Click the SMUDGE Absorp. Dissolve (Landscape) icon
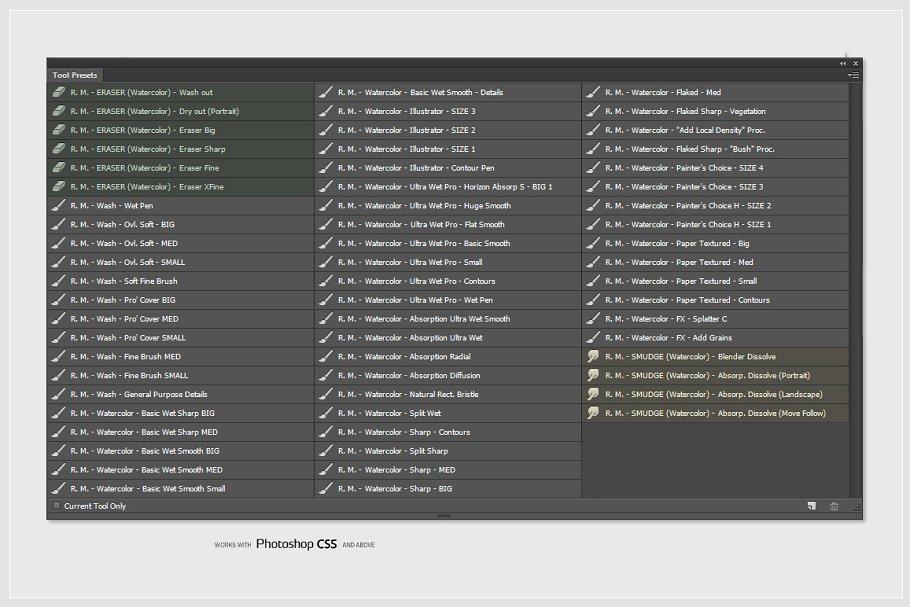 (593, 394)
